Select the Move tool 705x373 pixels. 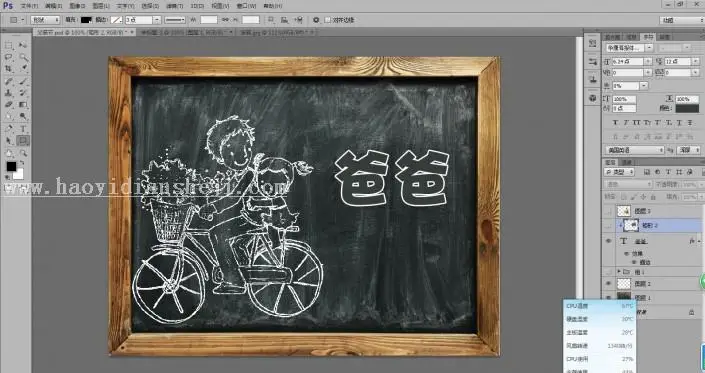coord(23,45)
